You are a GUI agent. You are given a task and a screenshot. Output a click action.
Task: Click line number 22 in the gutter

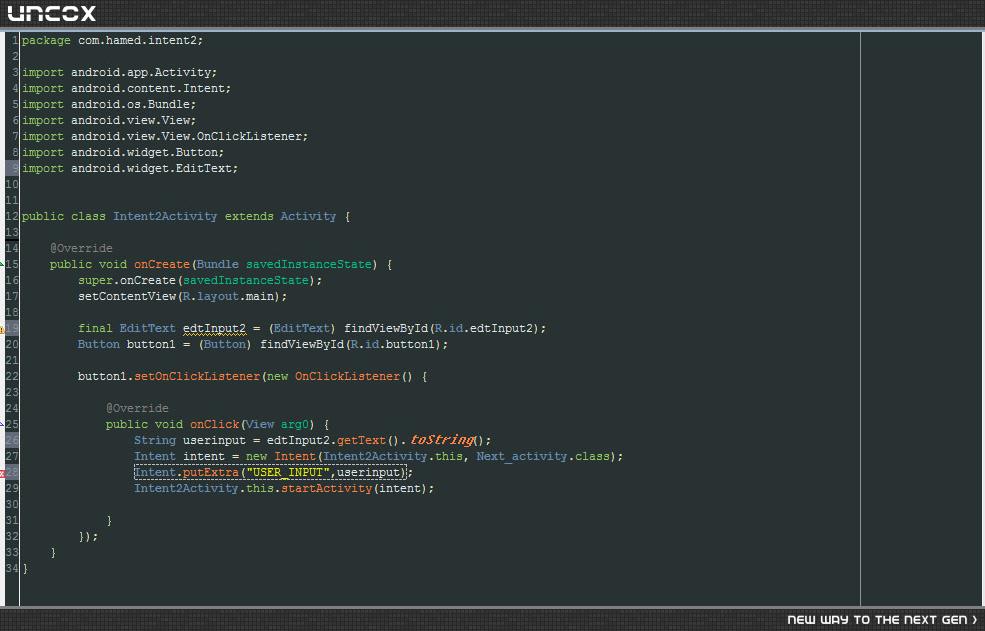pos(12,376)
